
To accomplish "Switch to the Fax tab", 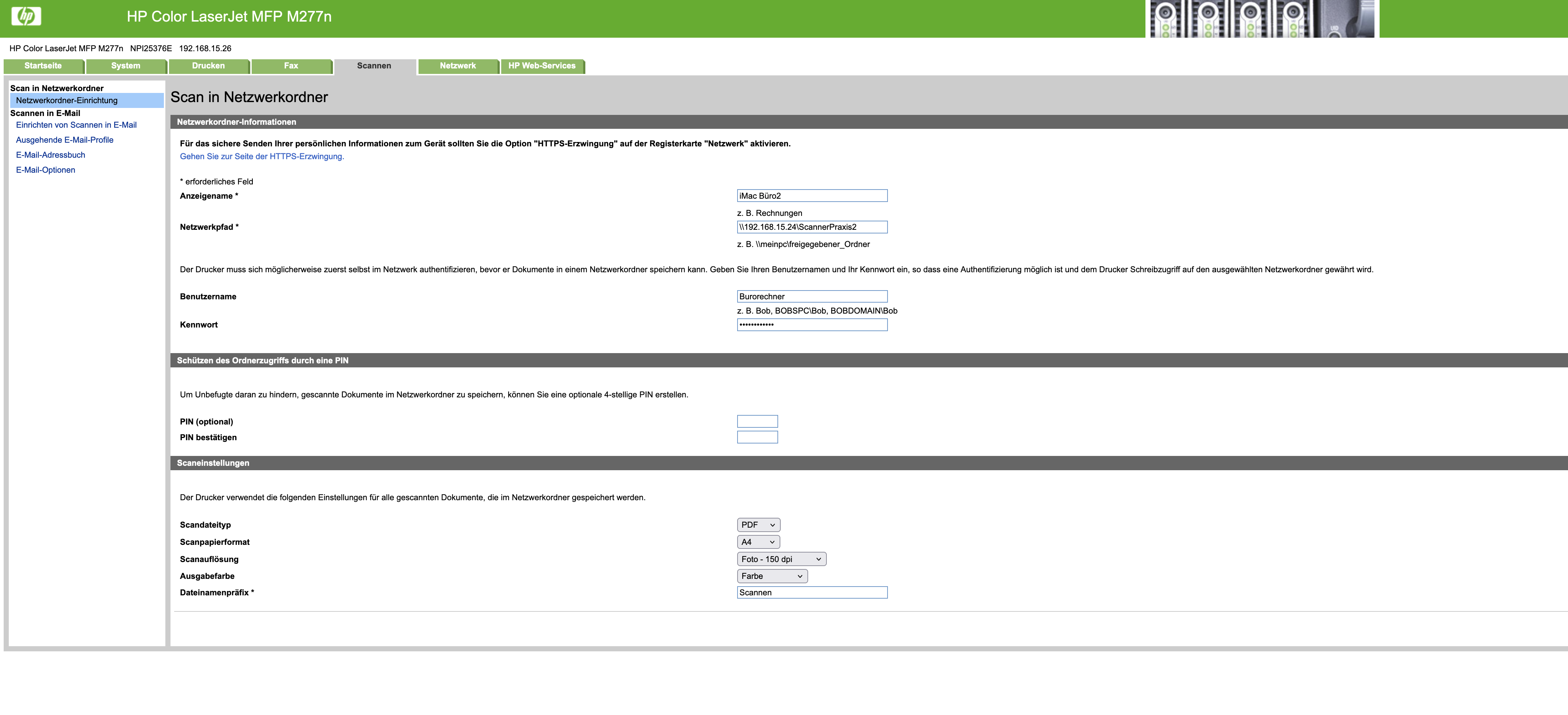I will [291, 66].
